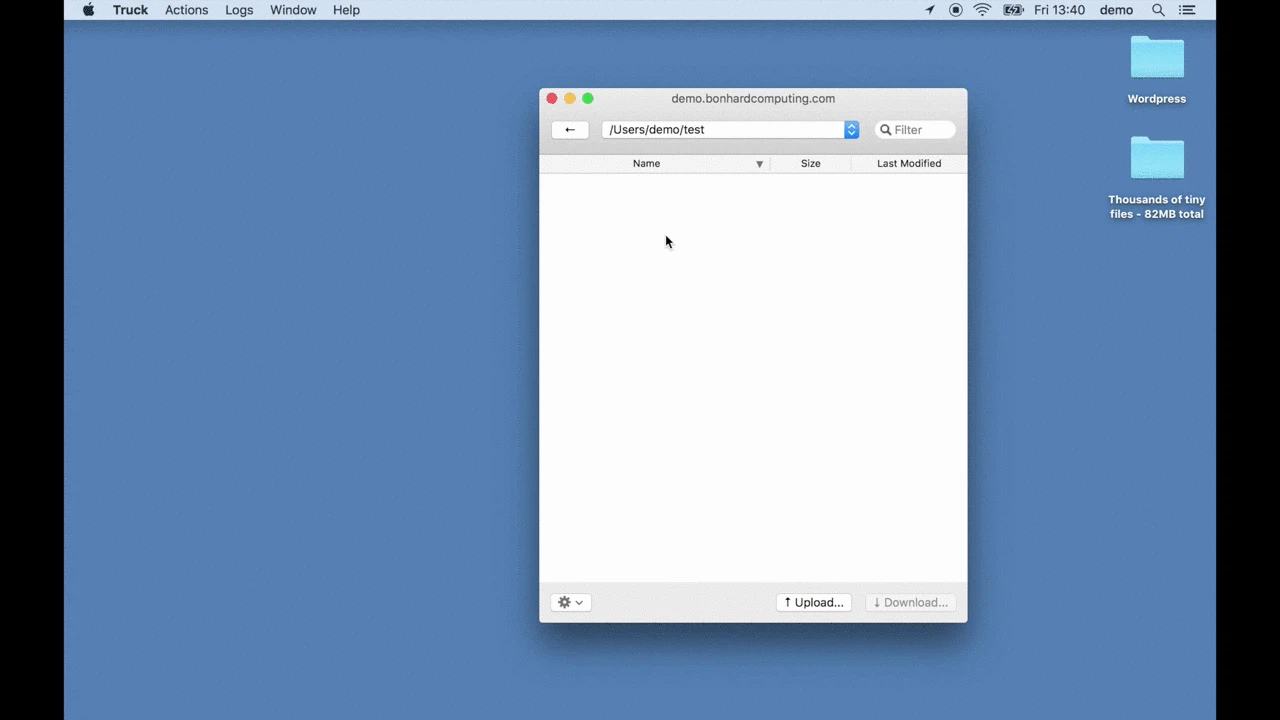1280x720 pixels.
Task: Sort by the Size column header
Action: 811,163
